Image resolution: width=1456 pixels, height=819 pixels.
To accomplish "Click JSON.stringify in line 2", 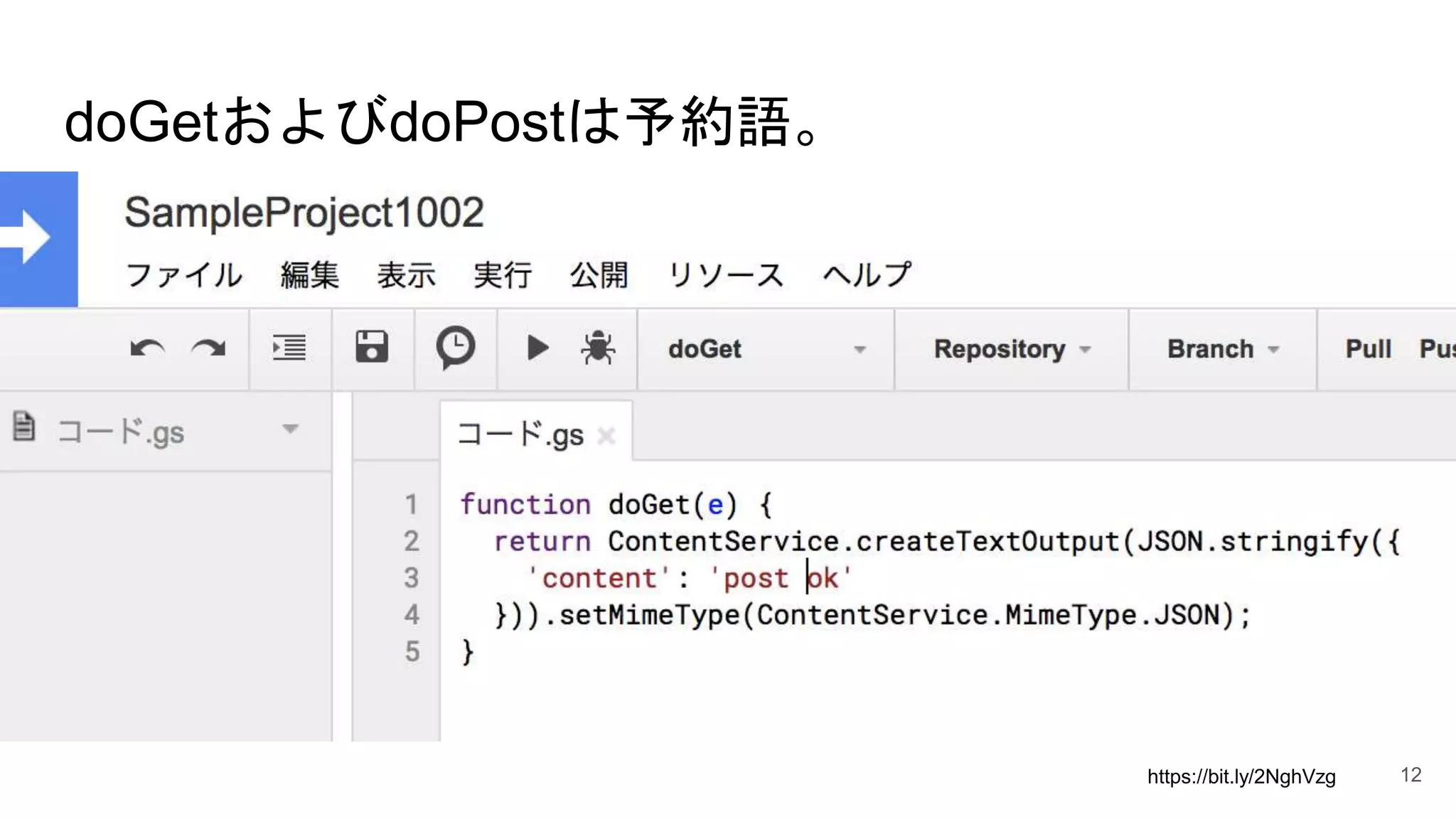I will pyautogui.click(x=1253, y=542).
